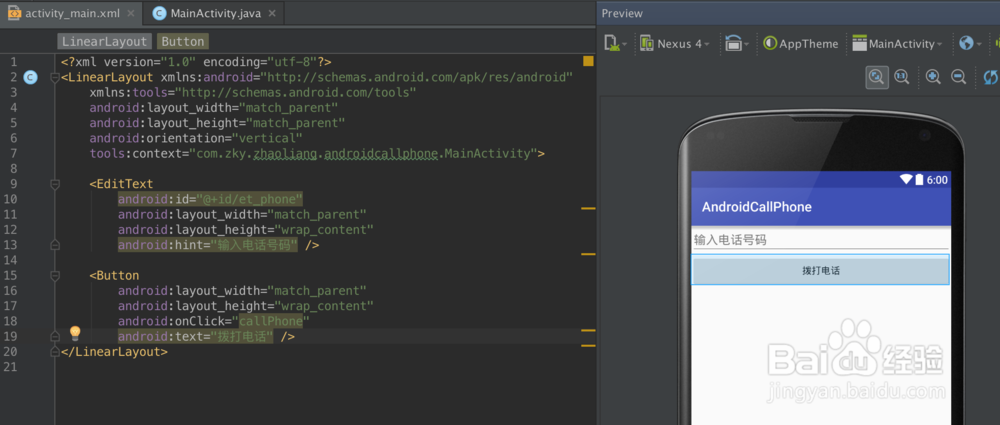This screenshot has width=1000, height=425.
Task: Click the "callPhone" onClick value
Action: 270,321
